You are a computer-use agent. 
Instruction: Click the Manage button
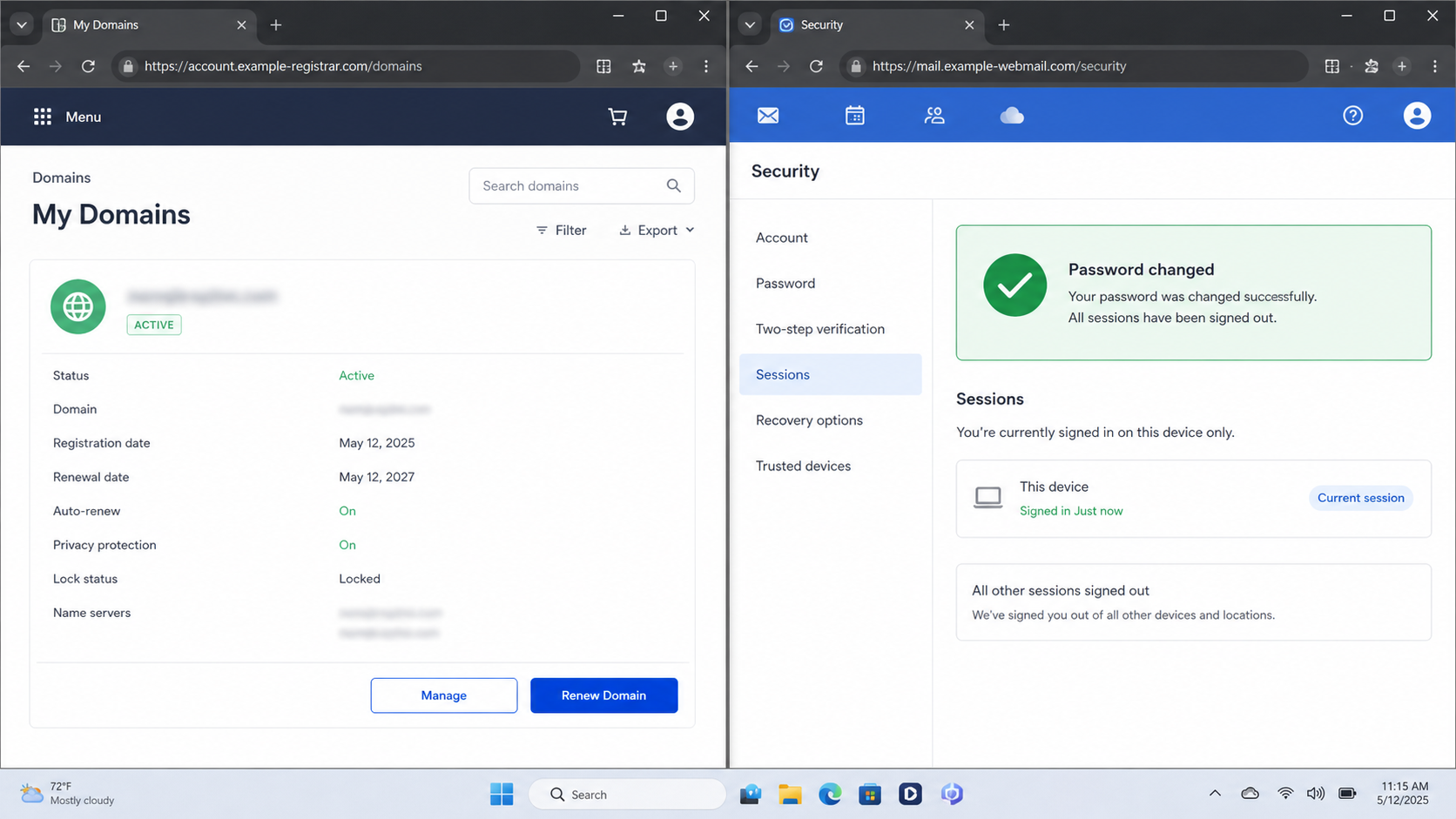444,695
